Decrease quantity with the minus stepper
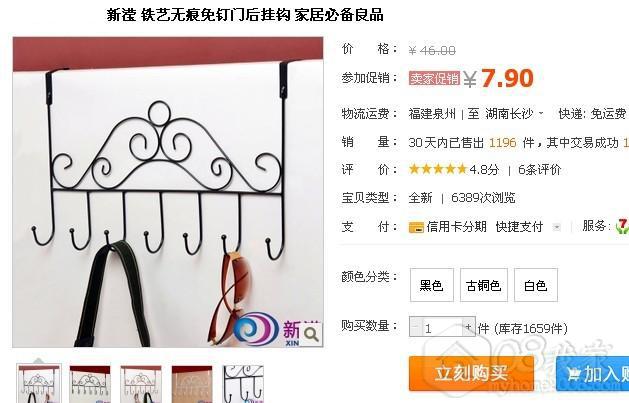 coord(416,327)
